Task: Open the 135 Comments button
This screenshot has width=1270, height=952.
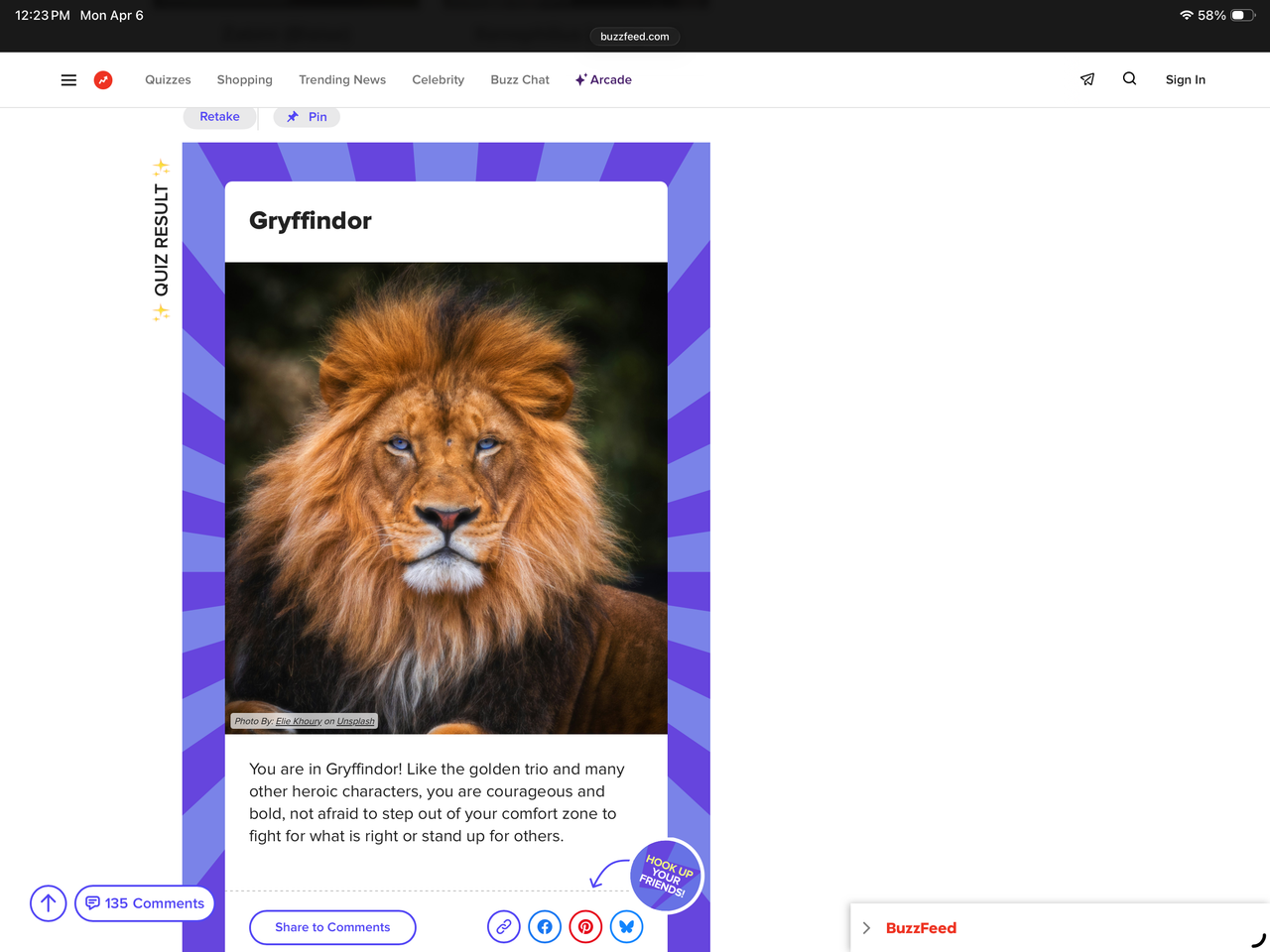Action: tap(145, 903)
